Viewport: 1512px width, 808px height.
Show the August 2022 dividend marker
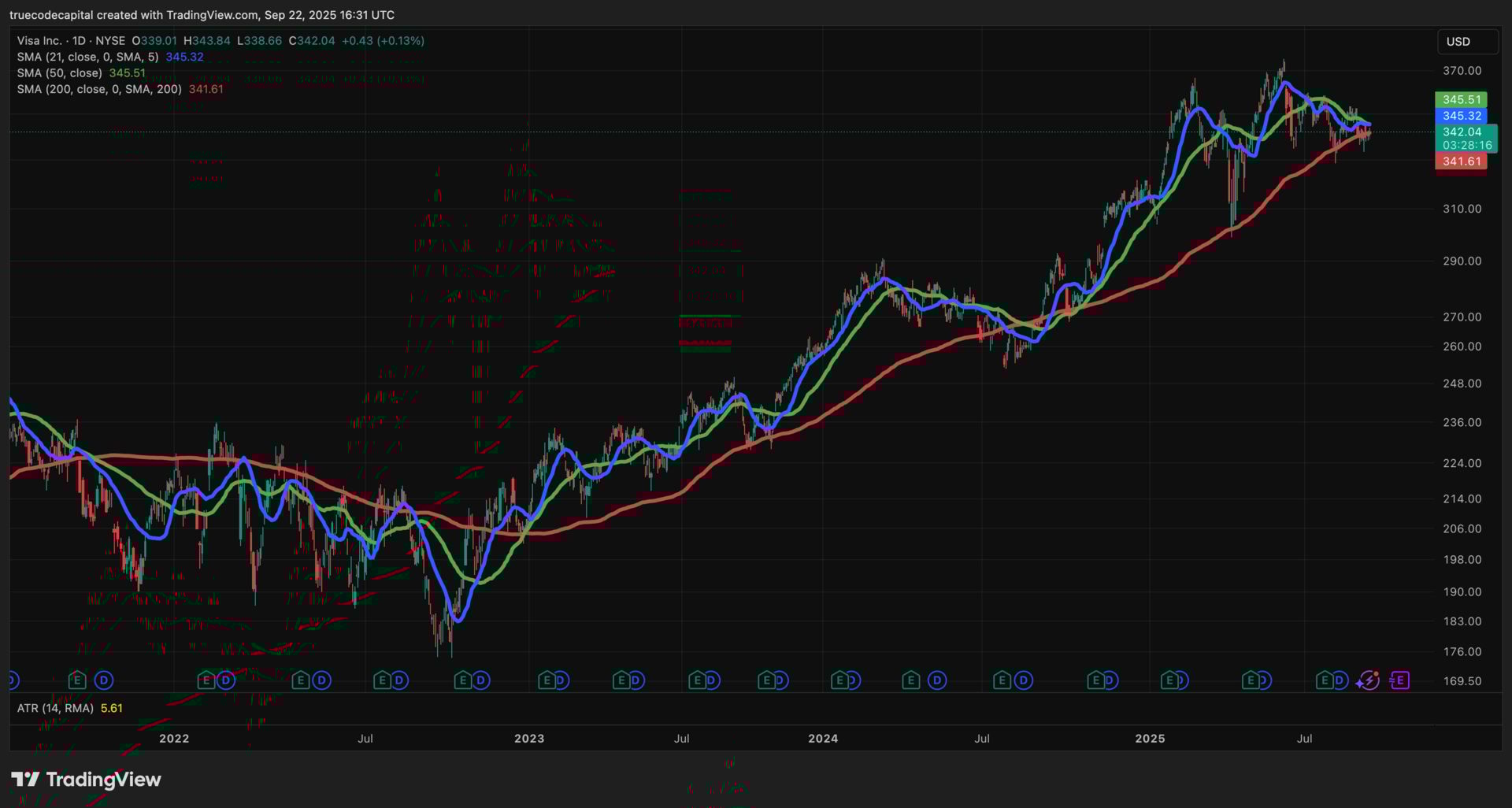click(x=399, y=680)
